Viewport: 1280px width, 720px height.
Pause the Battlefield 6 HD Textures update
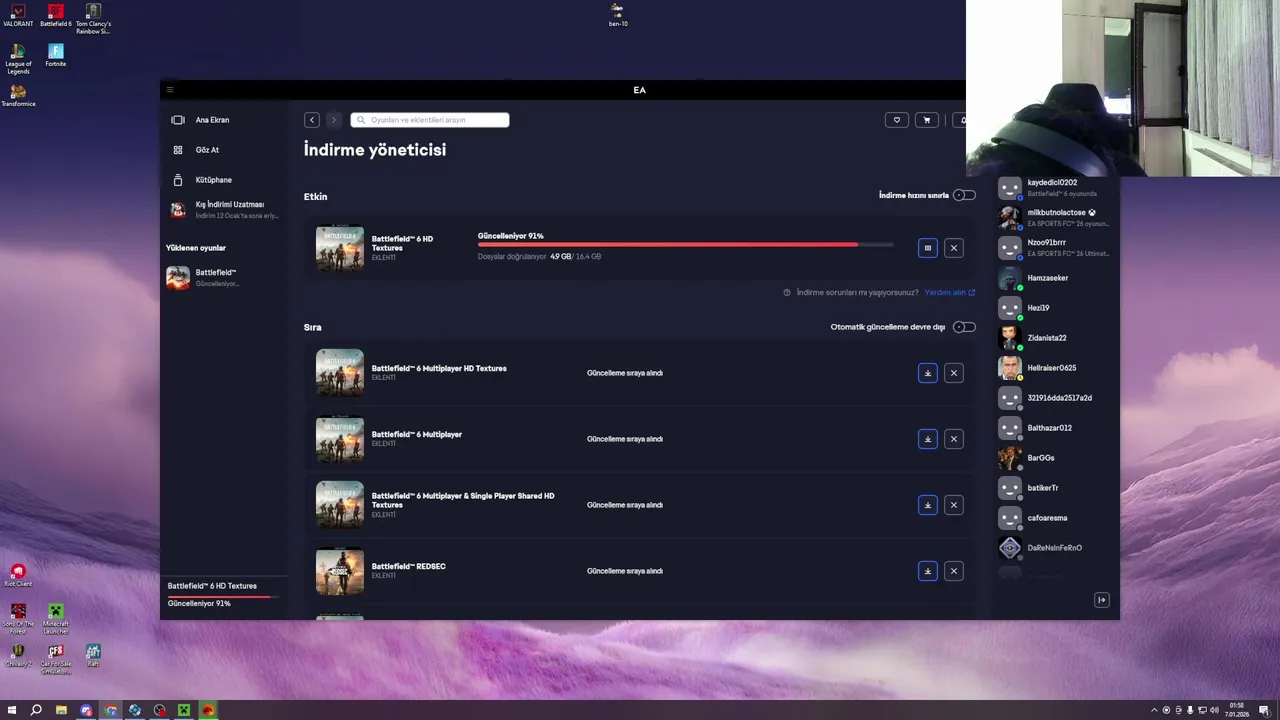point(928,248)
